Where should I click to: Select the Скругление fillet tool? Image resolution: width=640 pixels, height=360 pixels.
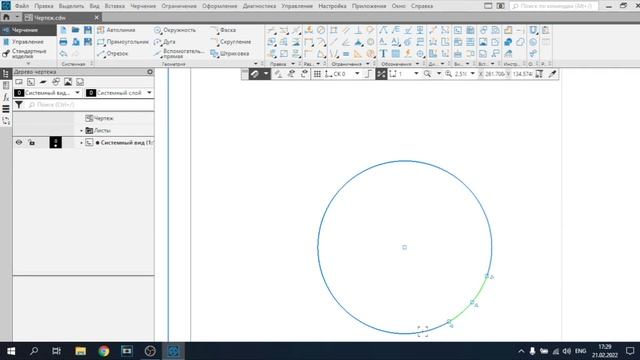coord(231,42)
